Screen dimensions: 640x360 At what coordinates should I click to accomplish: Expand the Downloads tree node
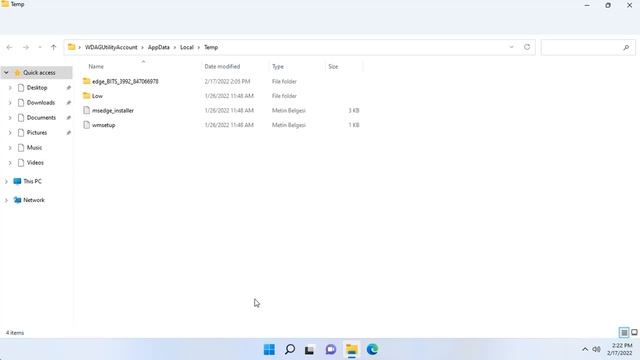(10, 103)
